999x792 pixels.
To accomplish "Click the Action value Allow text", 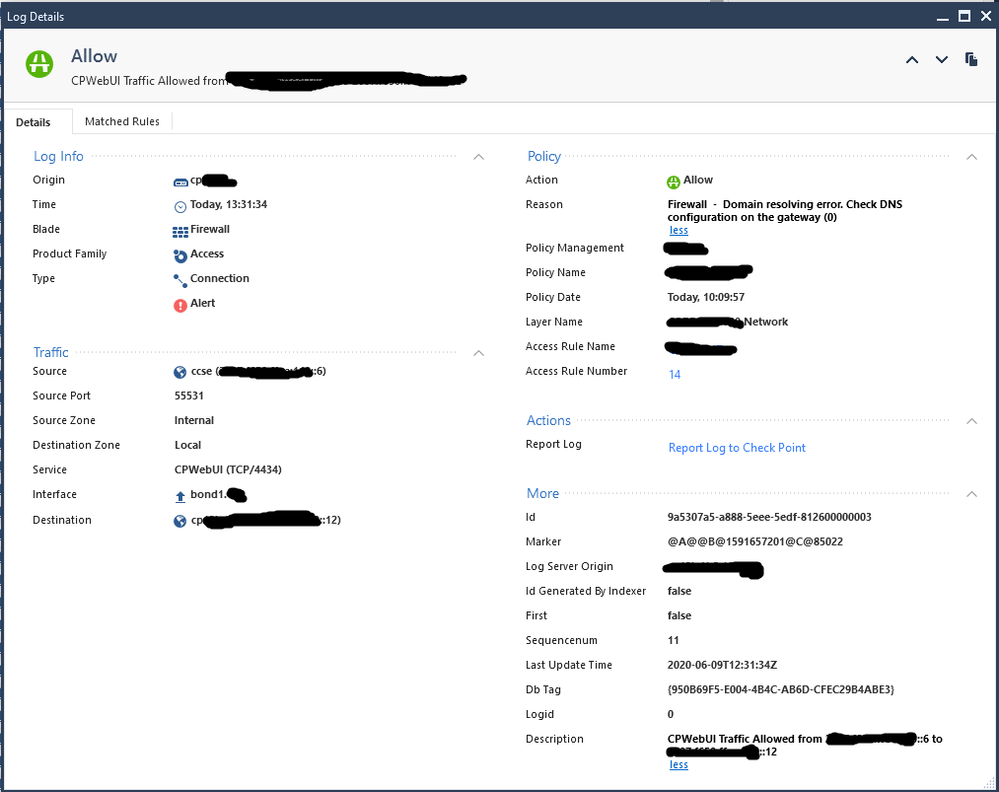I will point(698,180).
